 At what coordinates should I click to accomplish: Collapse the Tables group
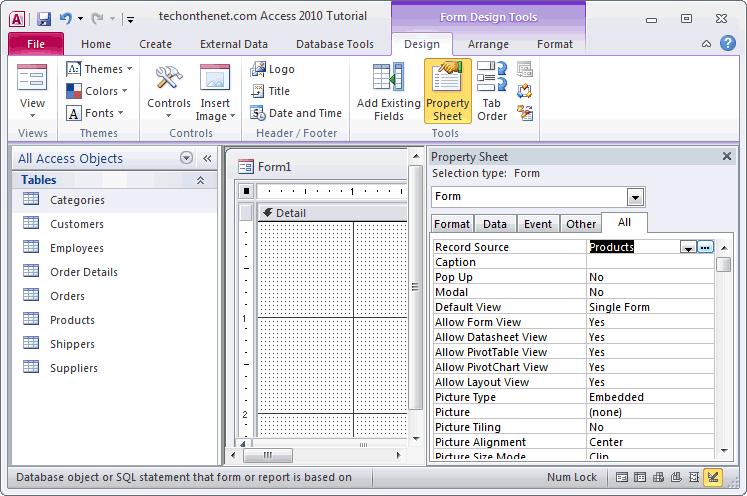click(200, 180)
